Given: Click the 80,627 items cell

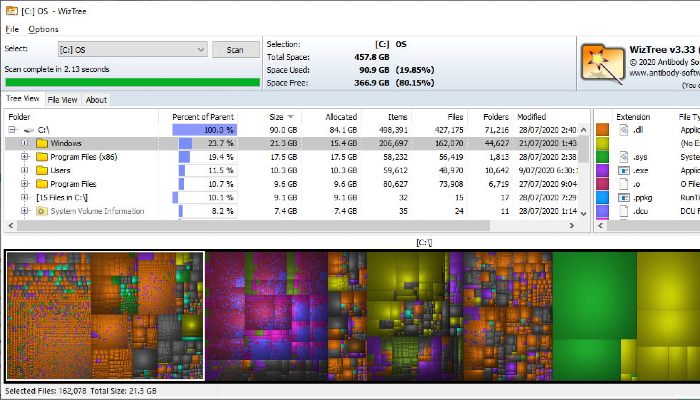Looking at the screenshot, I should [395, 184].
